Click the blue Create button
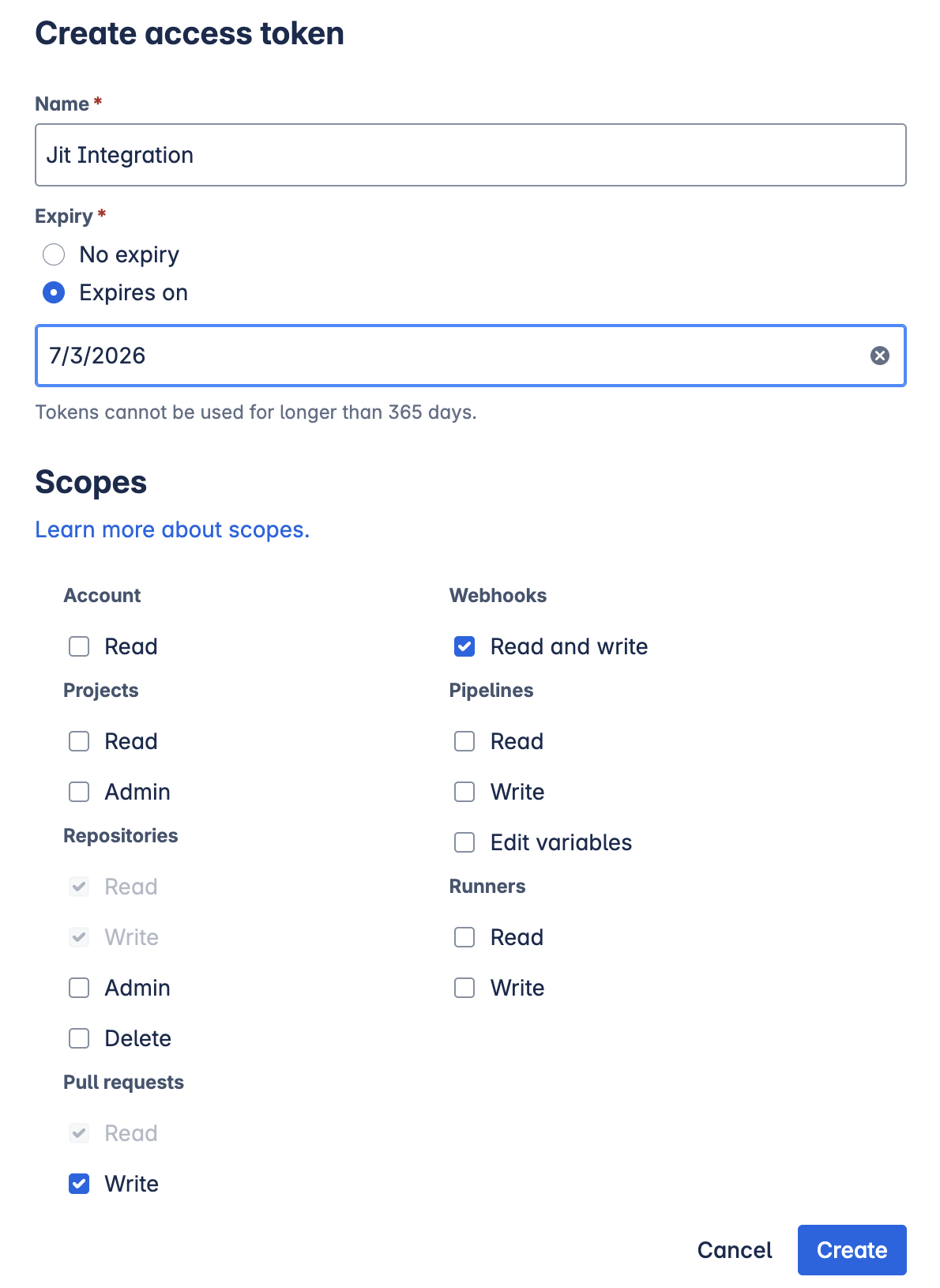The image size is (940, 1288). coord(852,1250)
